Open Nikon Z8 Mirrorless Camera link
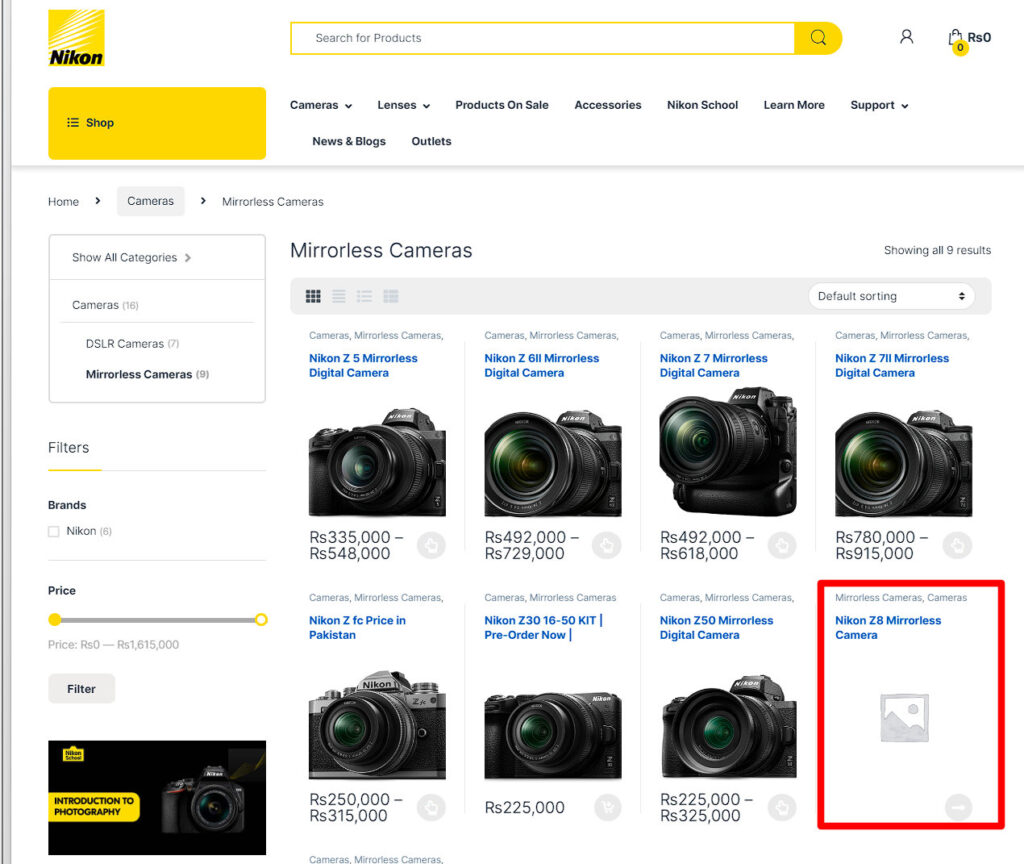 [x=888, y=628]
